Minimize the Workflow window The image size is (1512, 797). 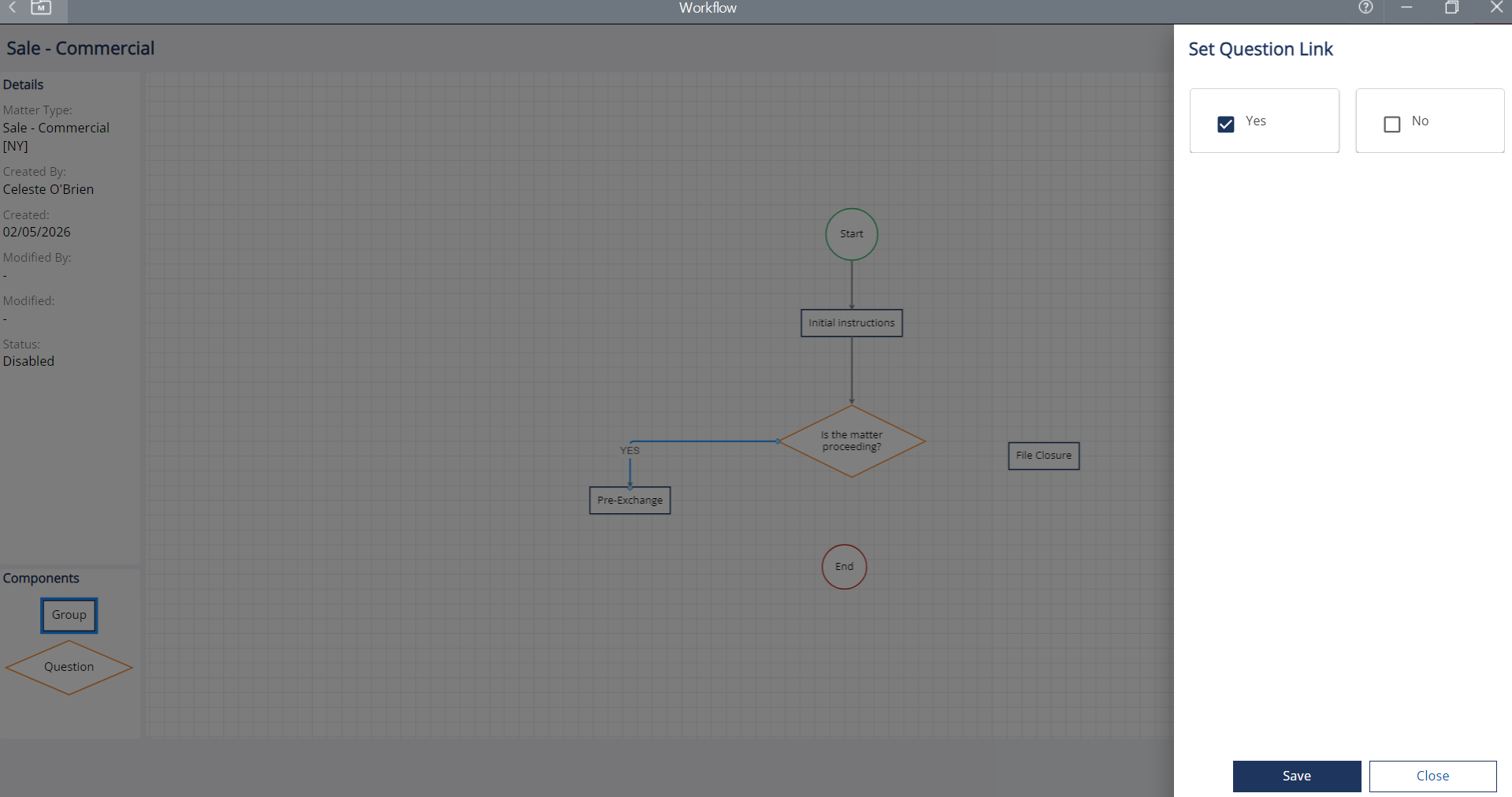pyautogui.click(x=1406, y=8)
